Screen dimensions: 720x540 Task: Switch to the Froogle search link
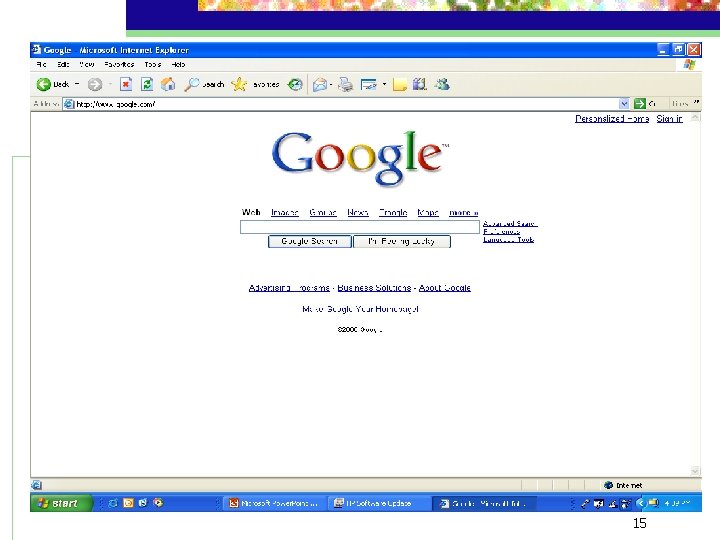point(393,212)
